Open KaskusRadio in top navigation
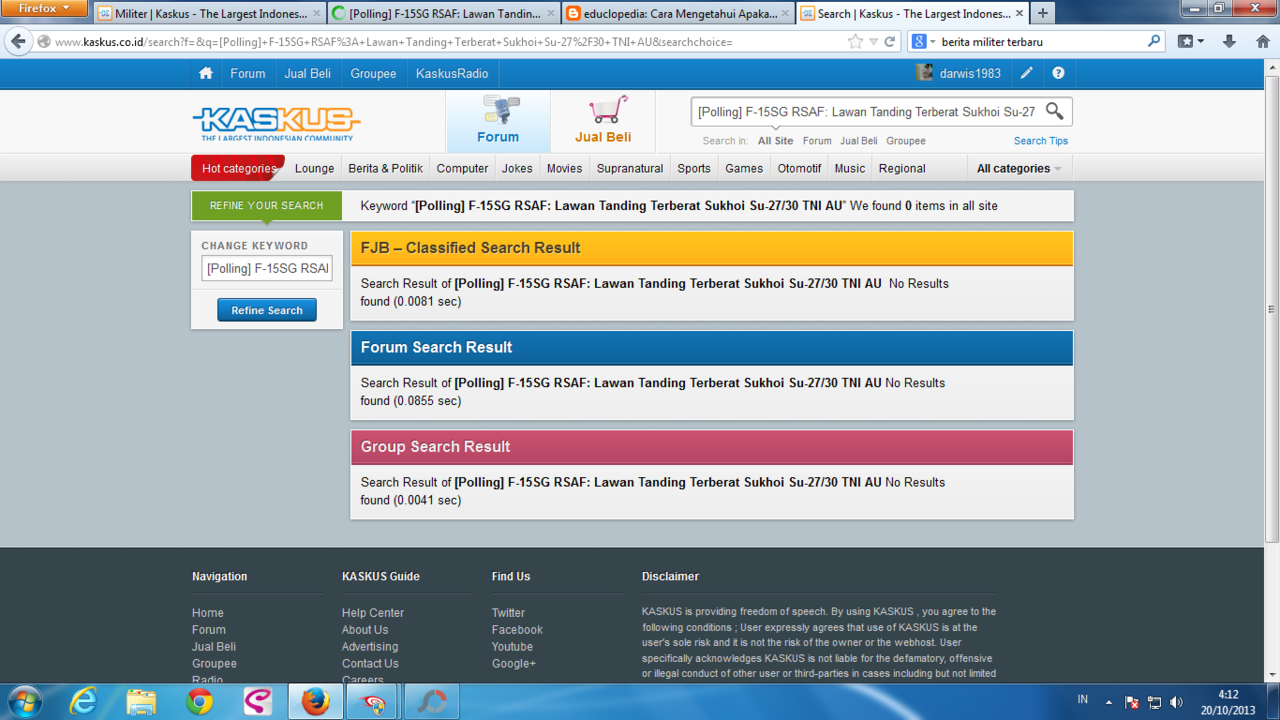 point(452,73)
